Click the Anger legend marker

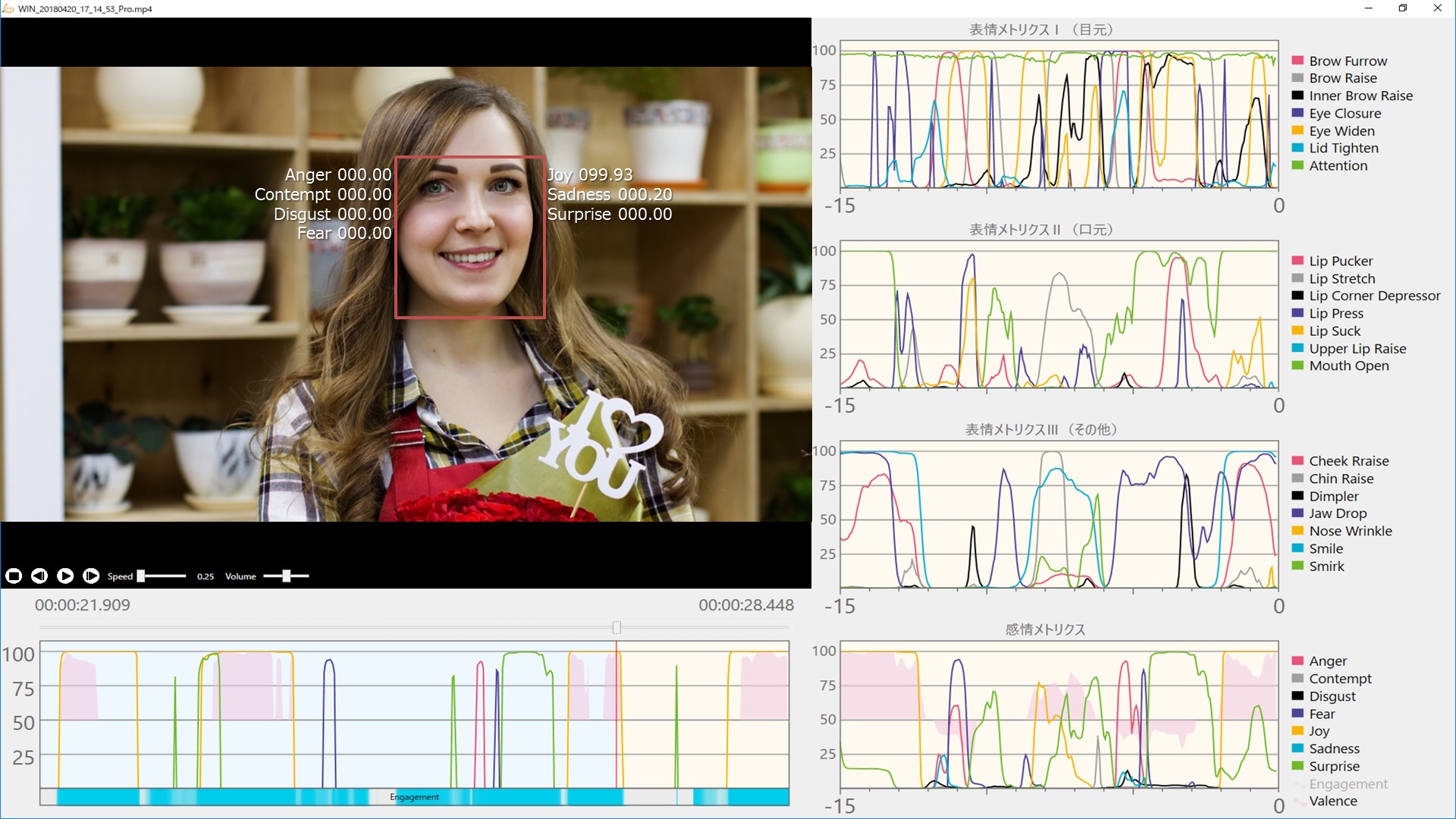point(1298,661)
